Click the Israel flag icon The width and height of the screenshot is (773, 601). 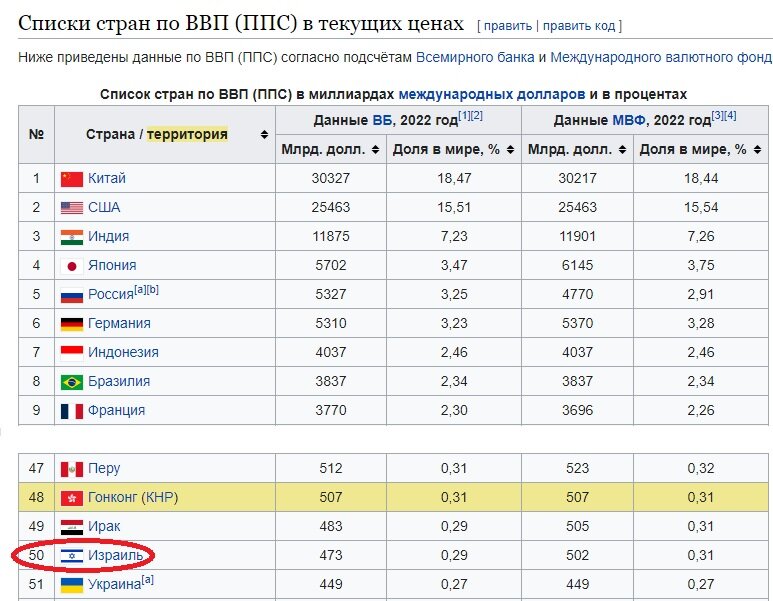(71, 556)
